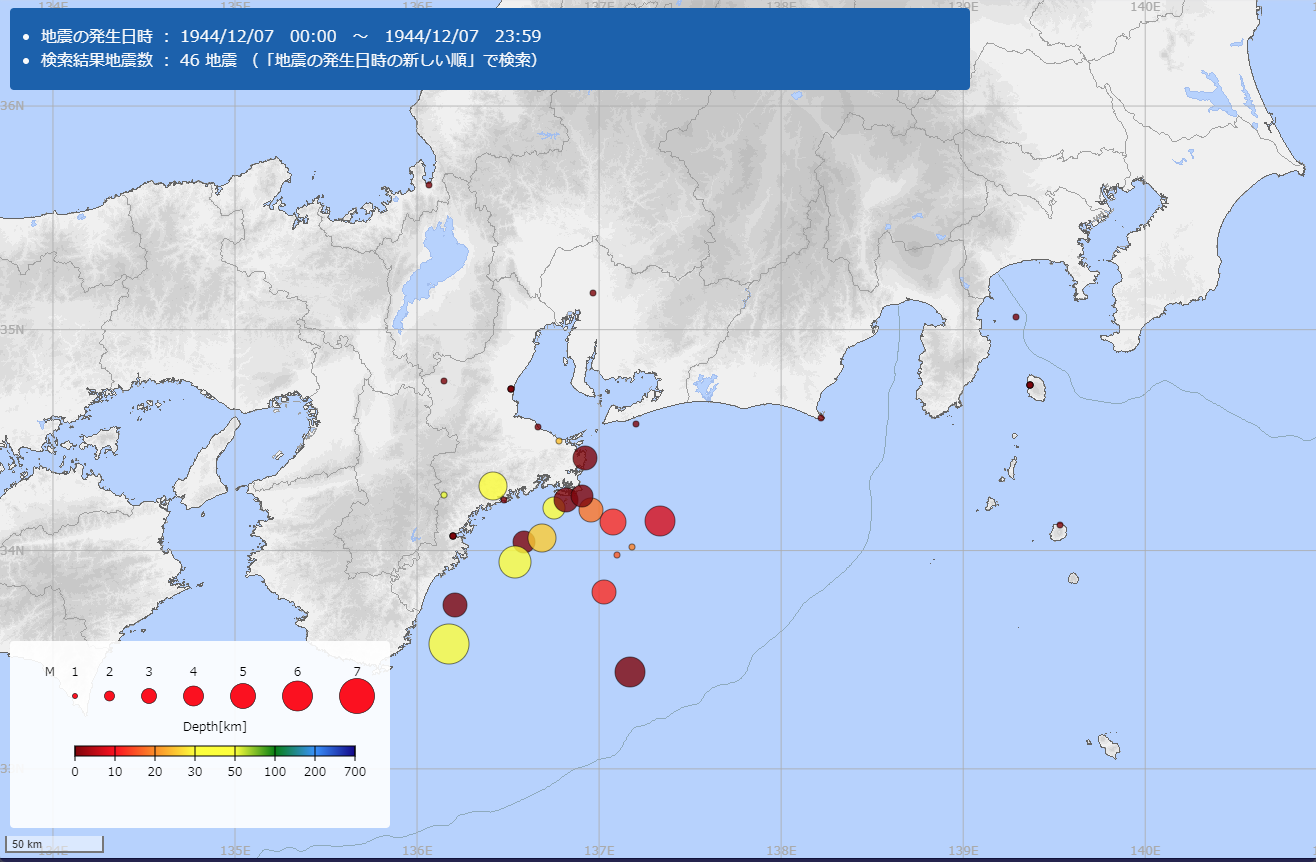The width and height of the screenshot is (1316, 862).
Task: Select the small orange dot north of the Shima circle
Action: coord(559,441)
